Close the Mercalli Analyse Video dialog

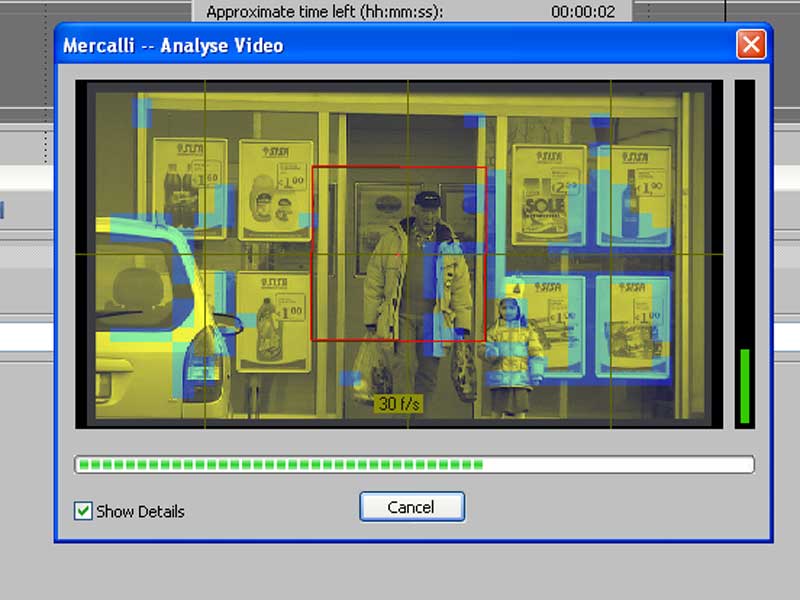pos(750,45)
